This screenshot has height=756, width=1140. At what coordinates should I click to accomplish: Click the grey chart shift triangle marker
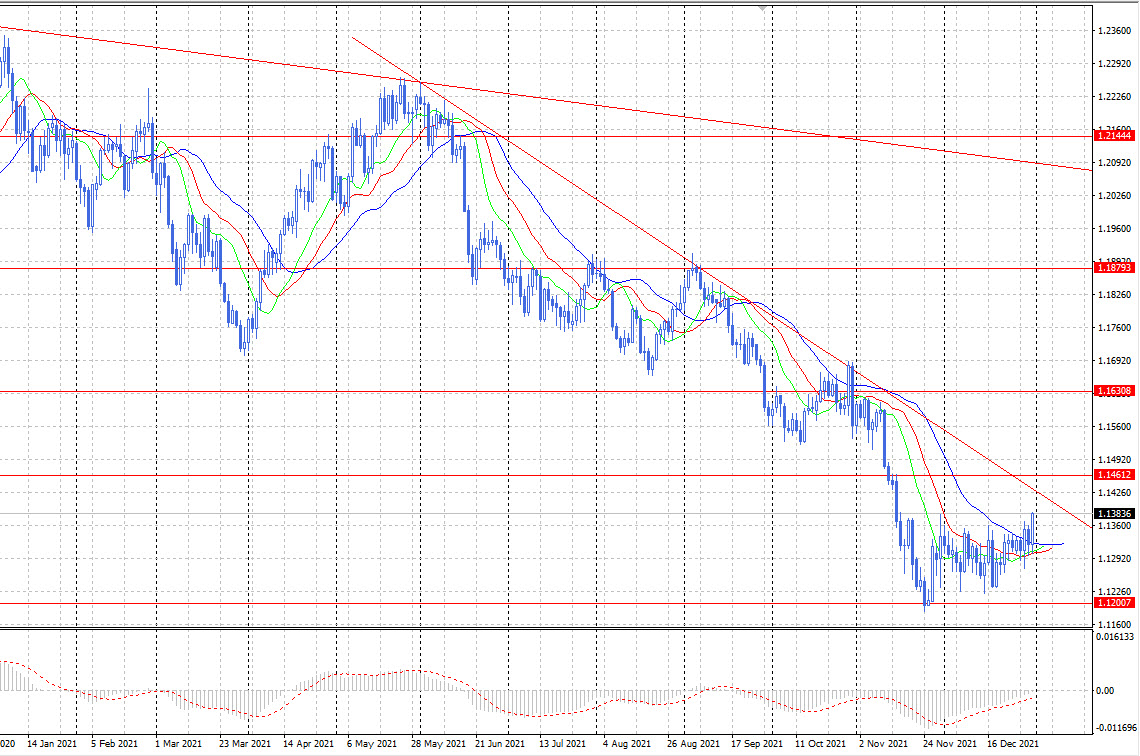click(x=763, y=9)
